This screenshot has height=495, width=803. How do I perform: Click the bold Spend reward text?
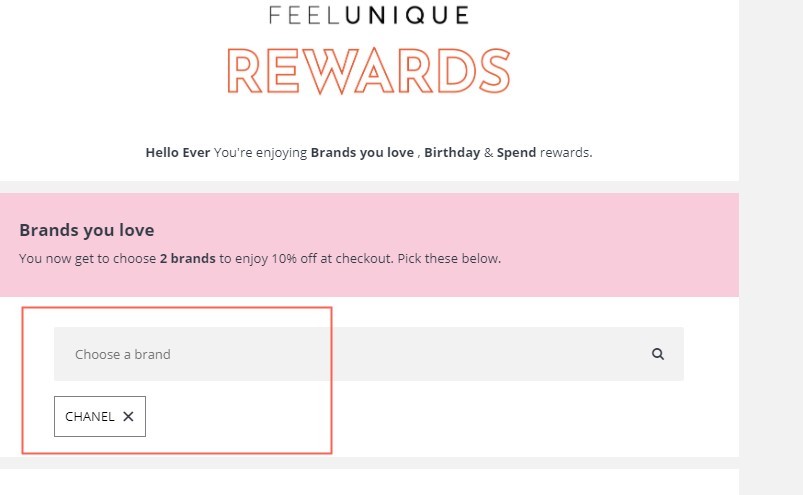[516, 153]
